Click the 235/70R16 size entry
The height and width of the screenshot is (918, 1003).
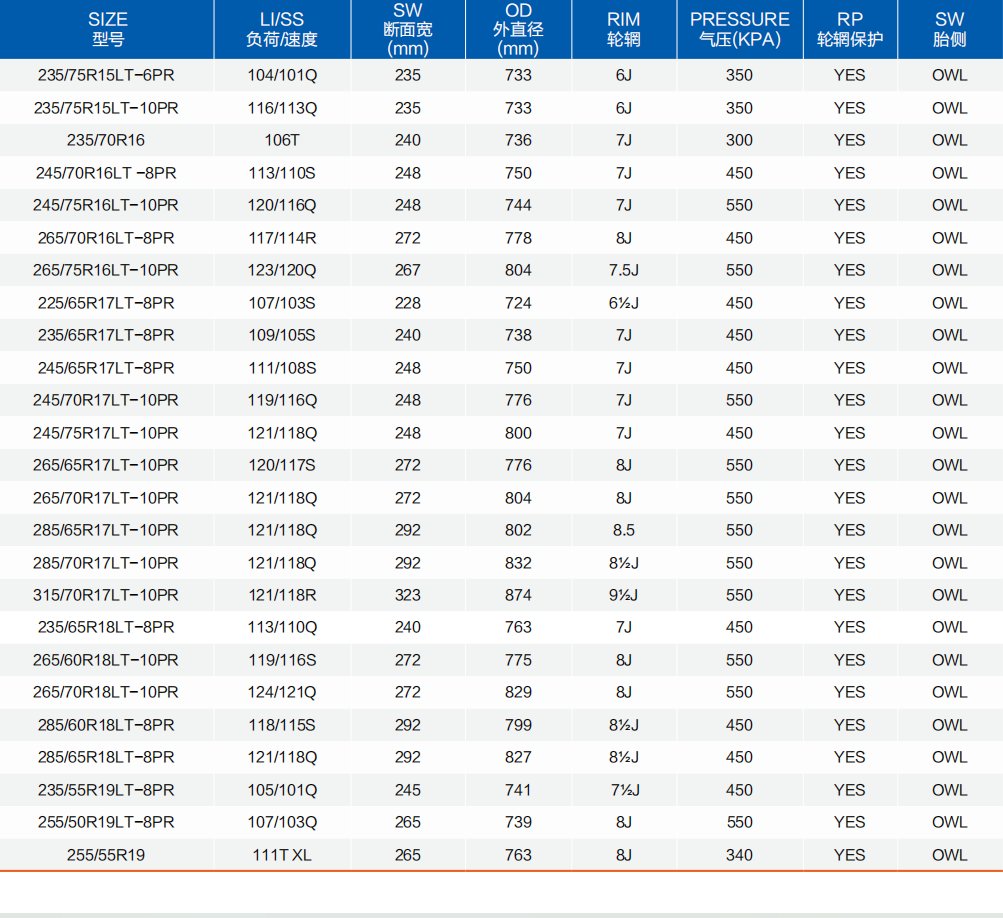[x=106, y=140]
